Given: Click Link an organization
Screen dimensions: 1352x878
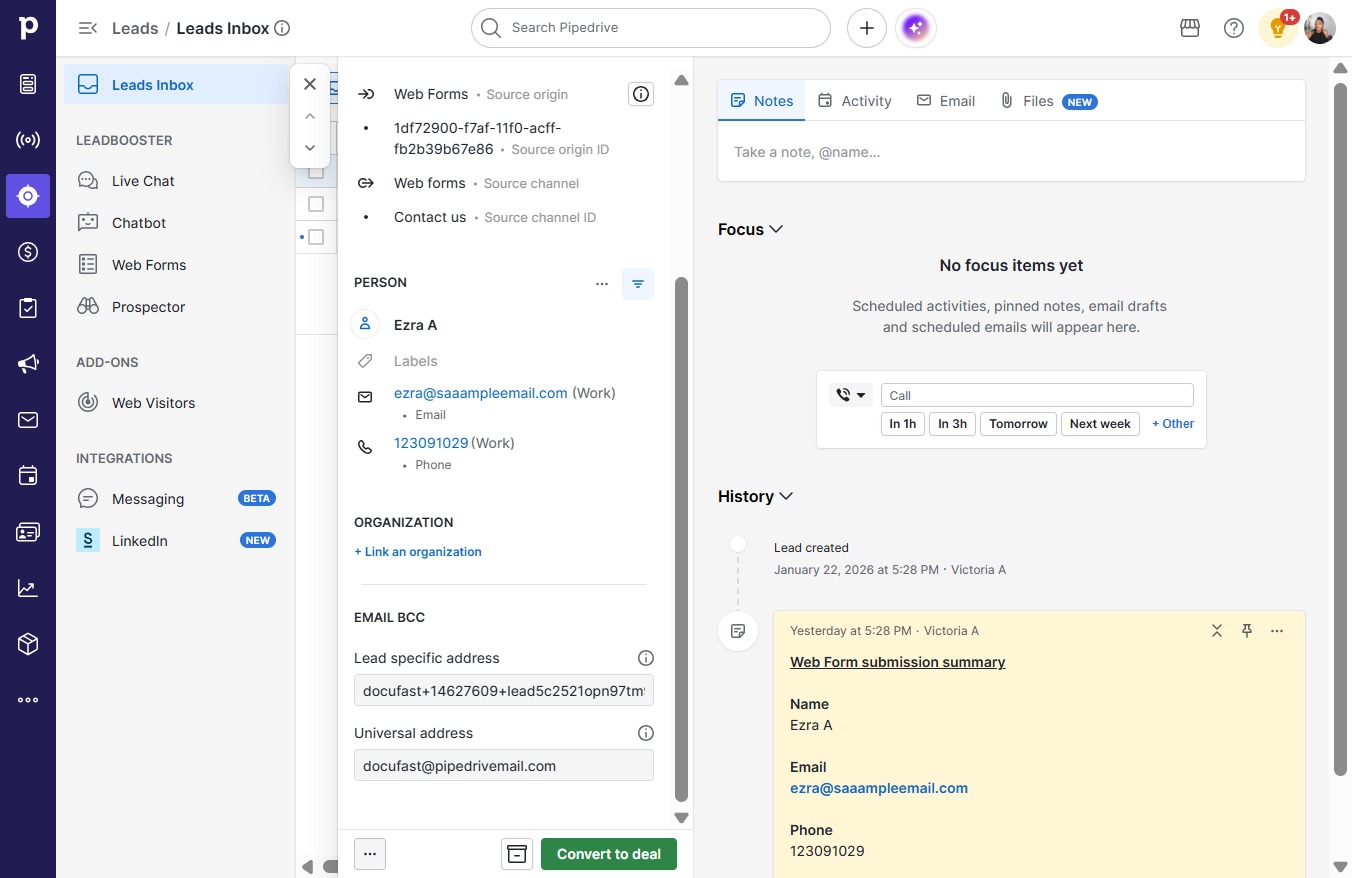Looking at the screenshot, I should point(418,552).
